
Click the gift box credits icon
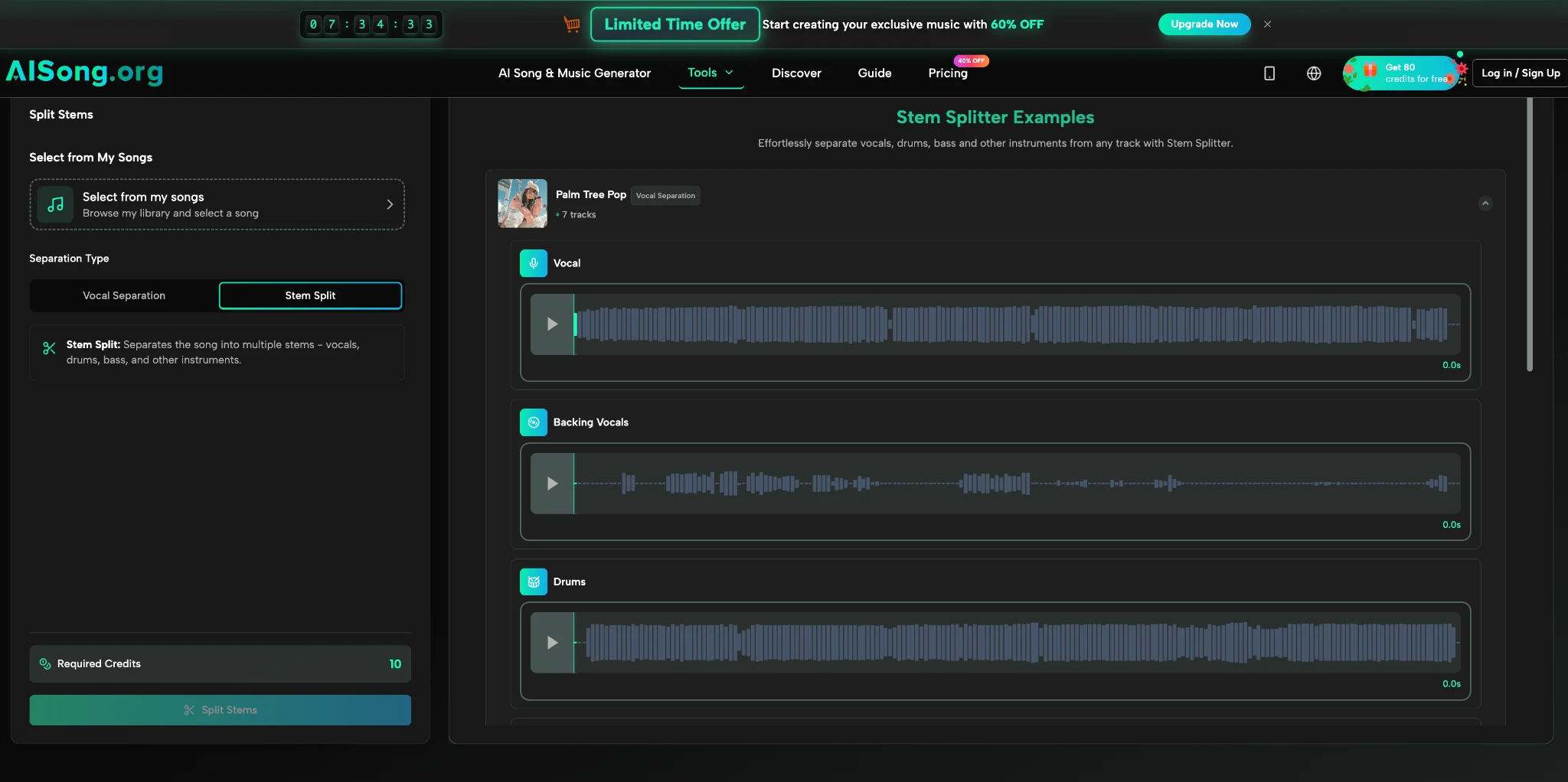click(1370, 70)
